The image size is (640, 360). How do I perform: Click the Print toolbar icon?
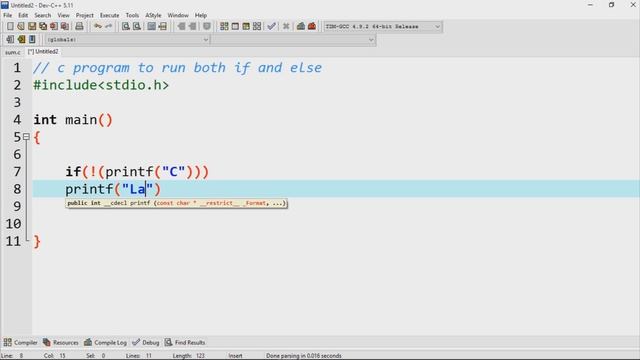(80, 27)
